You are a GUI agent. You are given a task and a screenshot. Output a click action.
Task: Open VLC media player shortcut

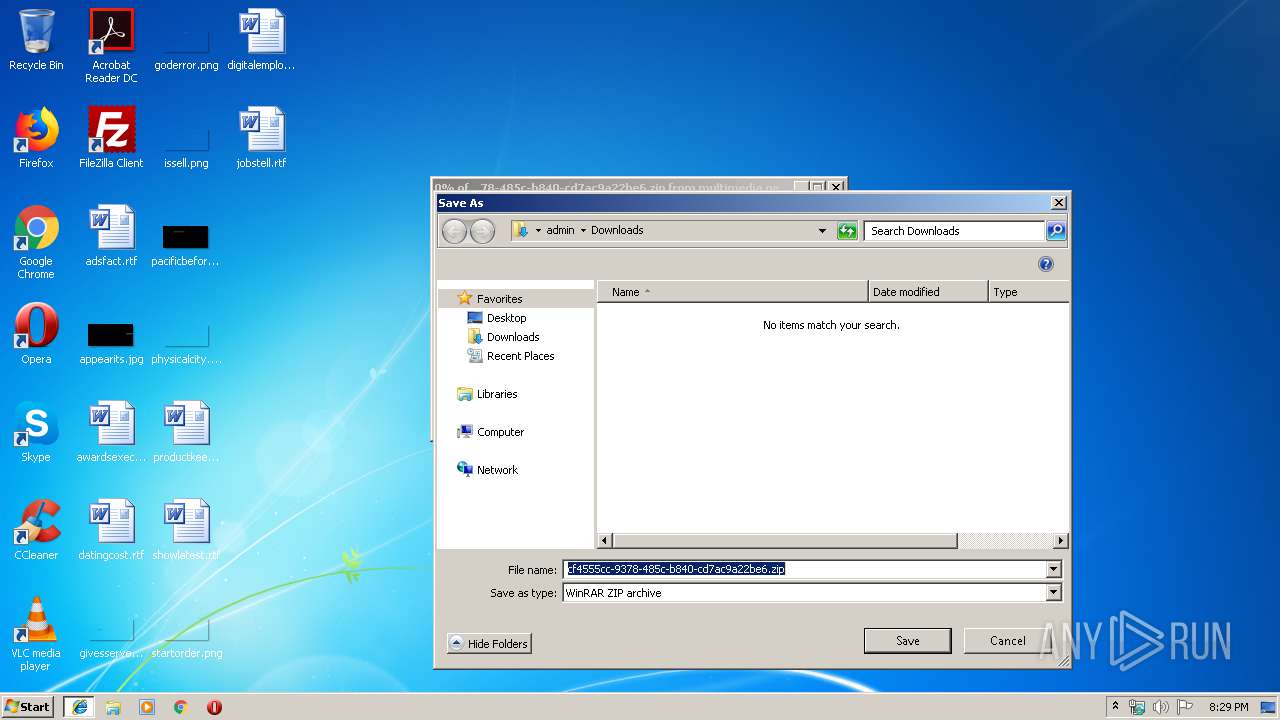36,634
